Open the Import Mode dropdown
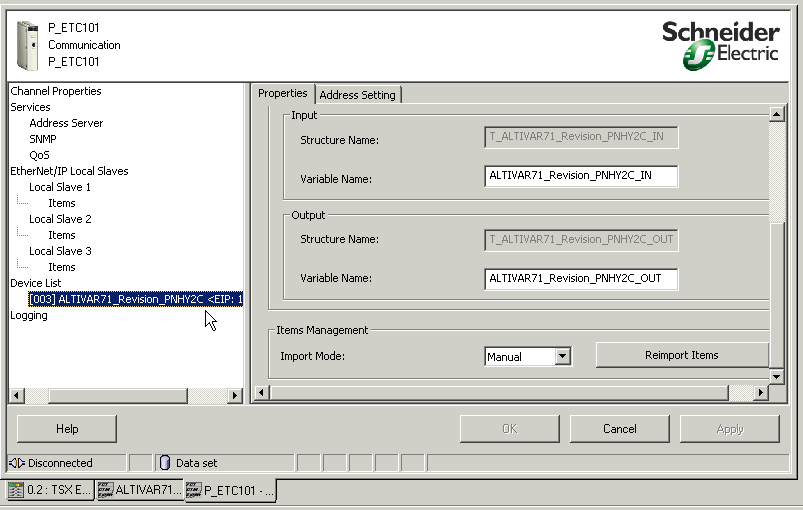Screen dimensions: 803x510 pyautogui.click(x=562, y=356)
